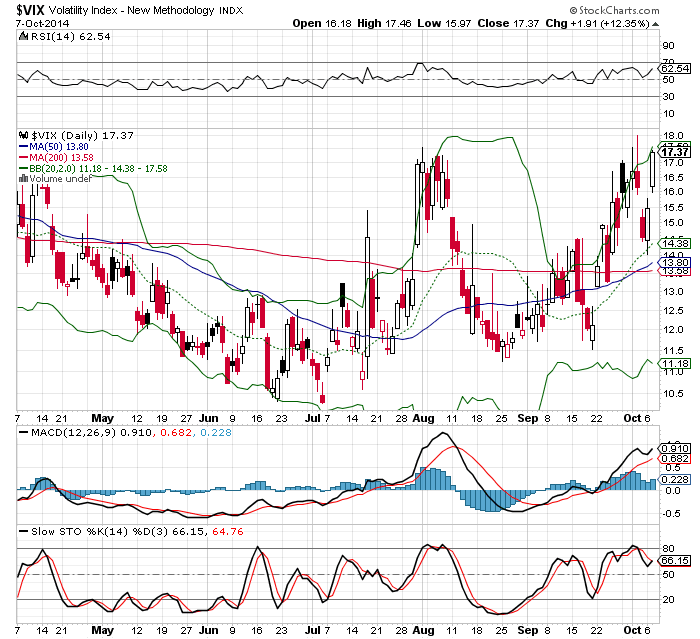Click the 17.37 last price tag
The image size is (700, 639).
[x=675, y=153]
